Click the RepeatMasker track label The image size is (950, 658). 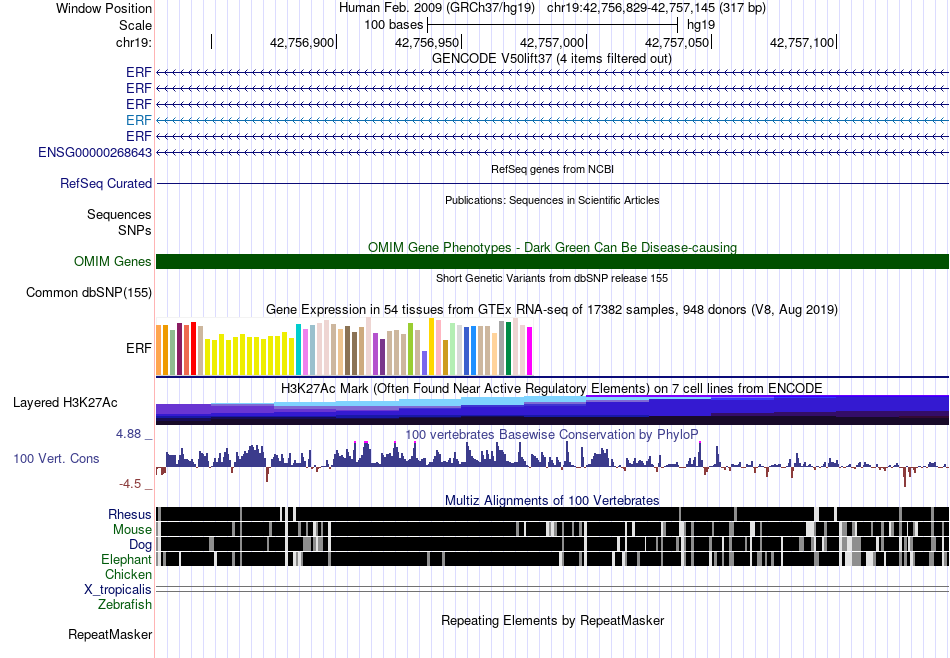click(110, 634)
